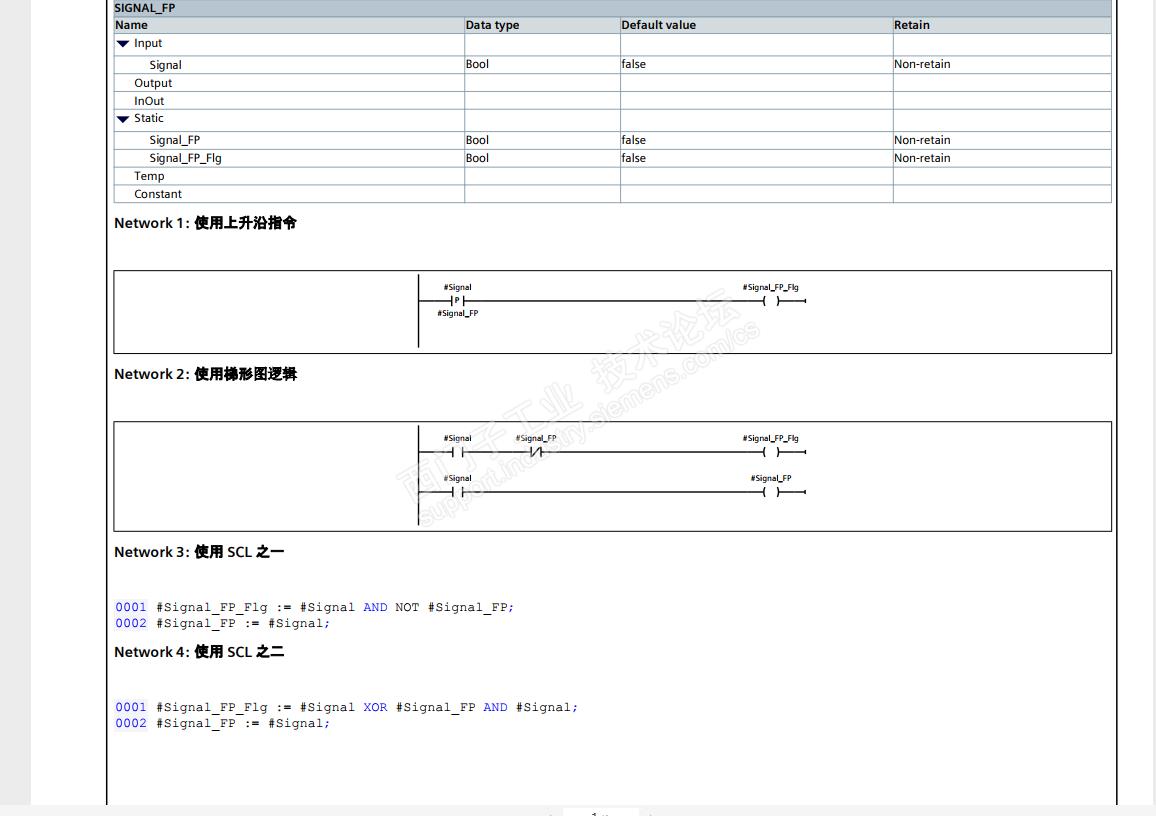
Task: Select the Static row label
Action: click(148, 119)
